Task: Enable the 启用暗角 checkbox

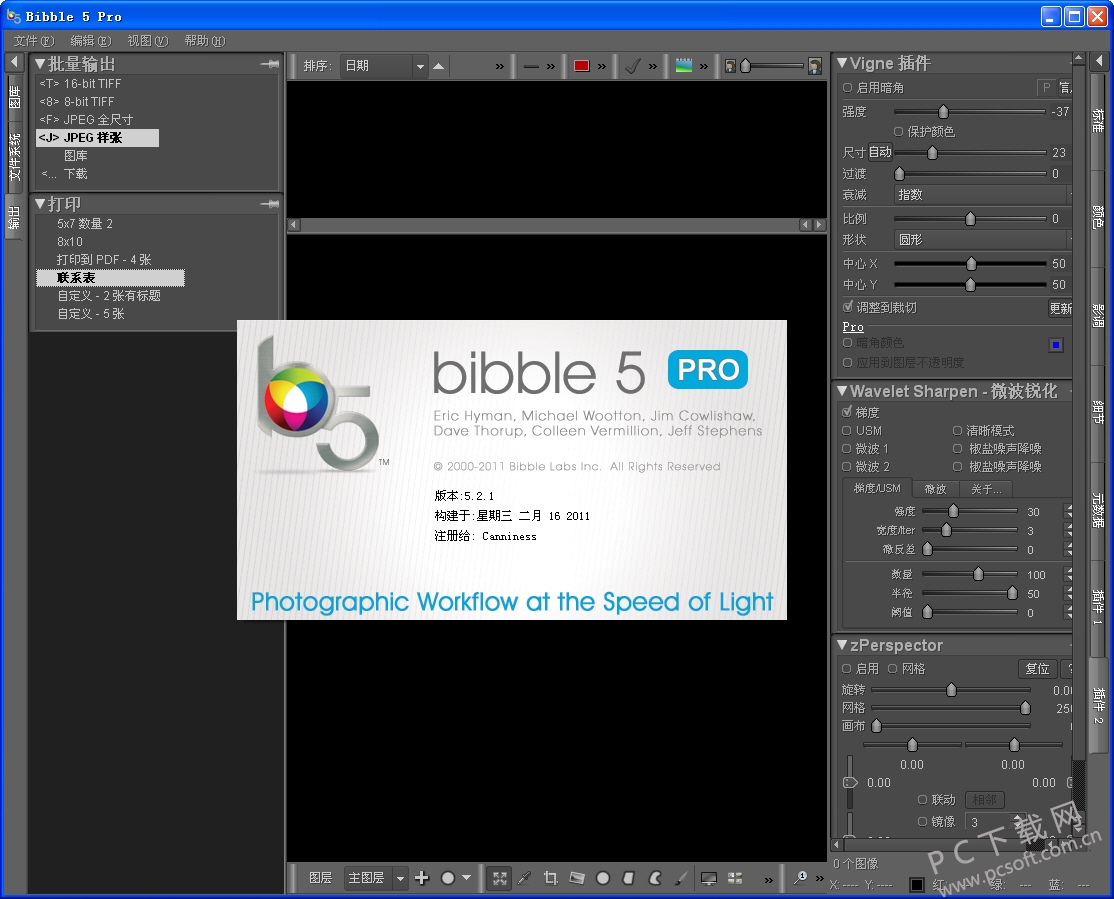Action: 848,87
